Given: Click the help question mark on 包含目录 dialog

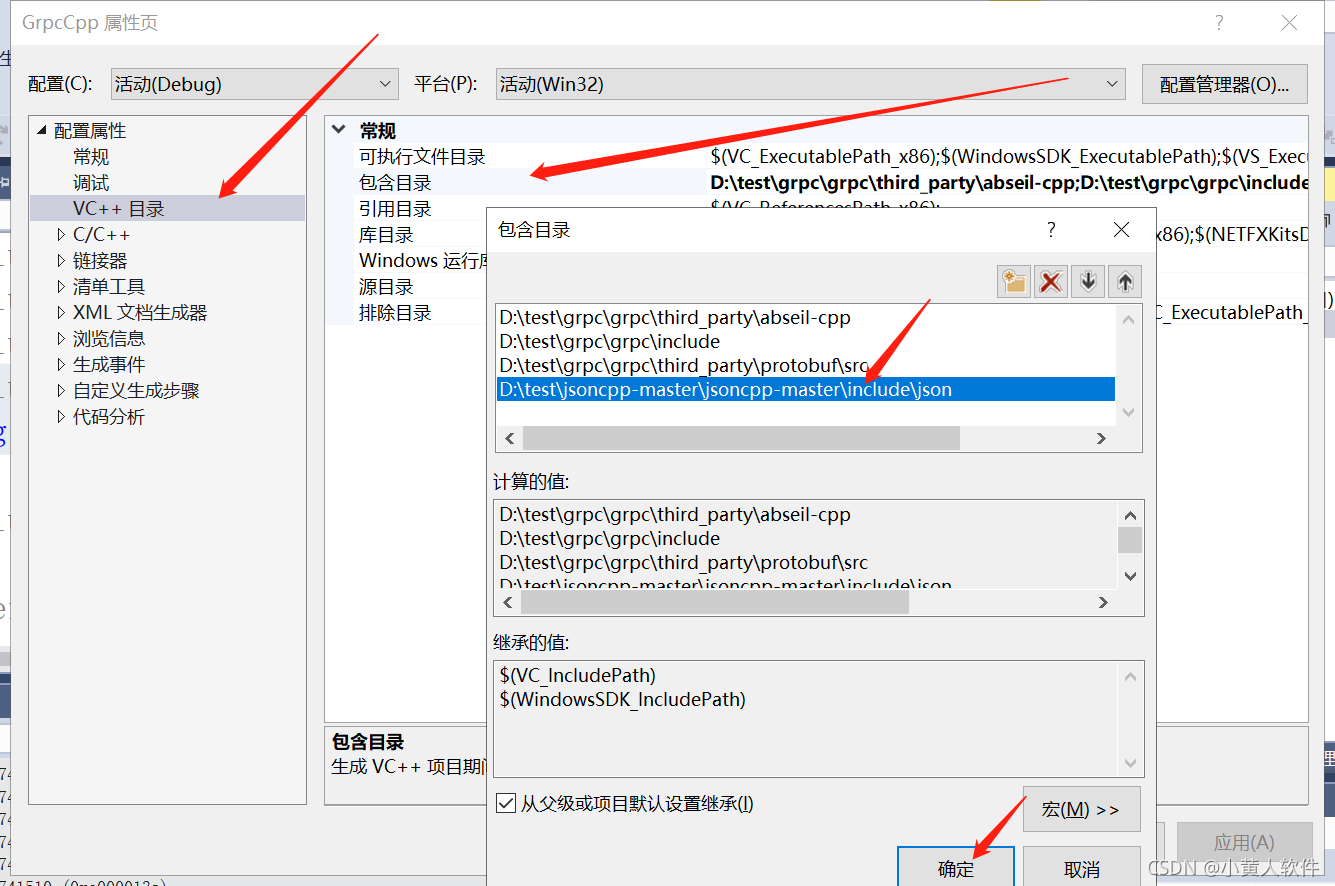Looking at the screenshot, I should coord(1050,229).
